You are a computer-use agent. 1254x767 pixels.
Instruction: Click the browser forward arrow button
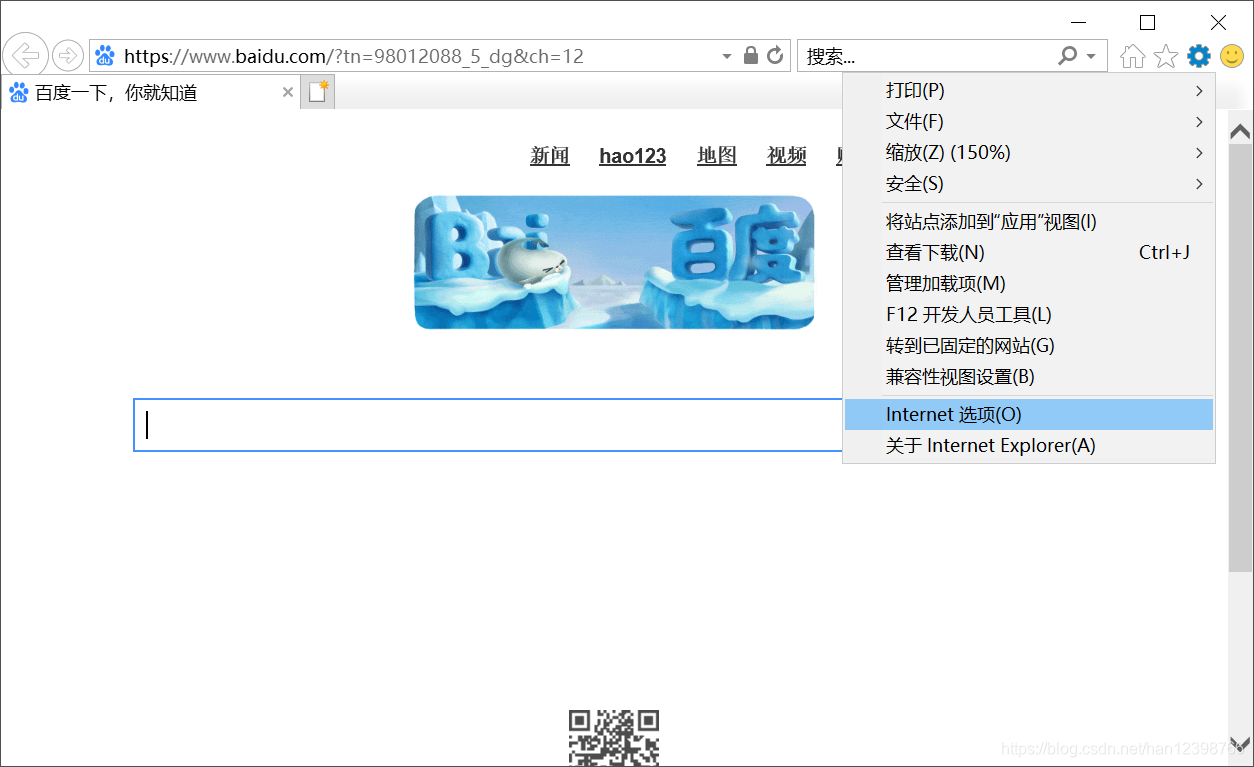[x=67, y=55]
